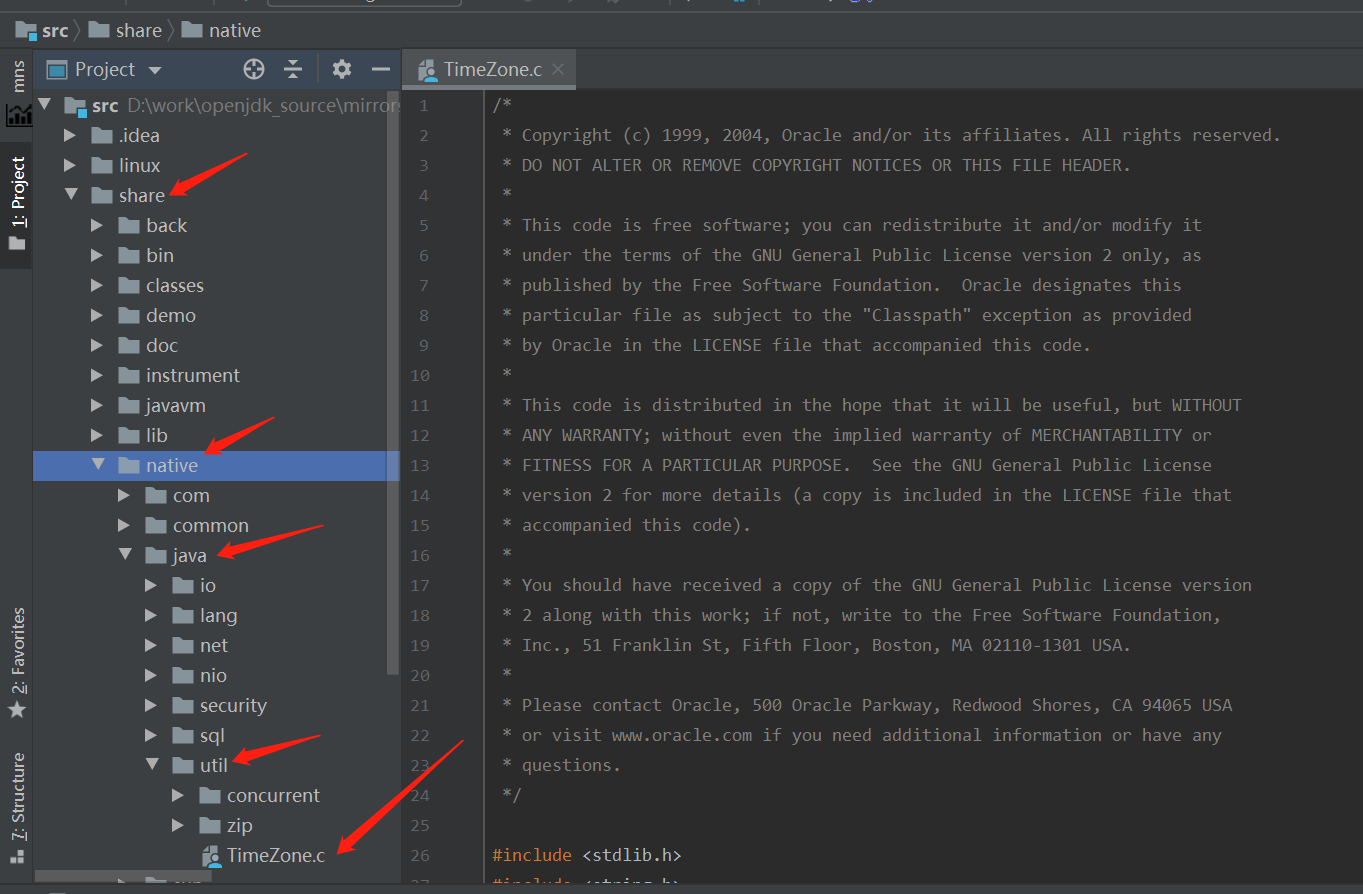The image size is (1363, 894).
Task: Toggle the 2: Favorites tool window
Action: [x=18, y=650]
